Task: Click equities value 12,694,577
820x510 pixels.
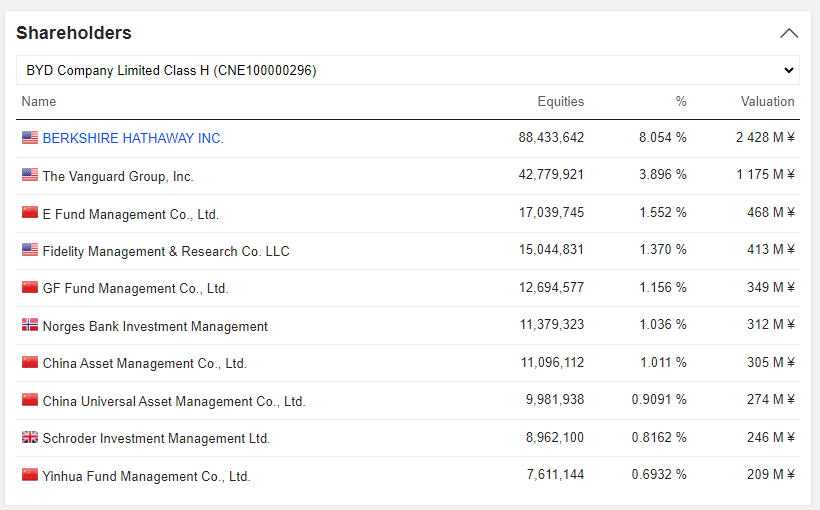Action: (x=551, y=287)
